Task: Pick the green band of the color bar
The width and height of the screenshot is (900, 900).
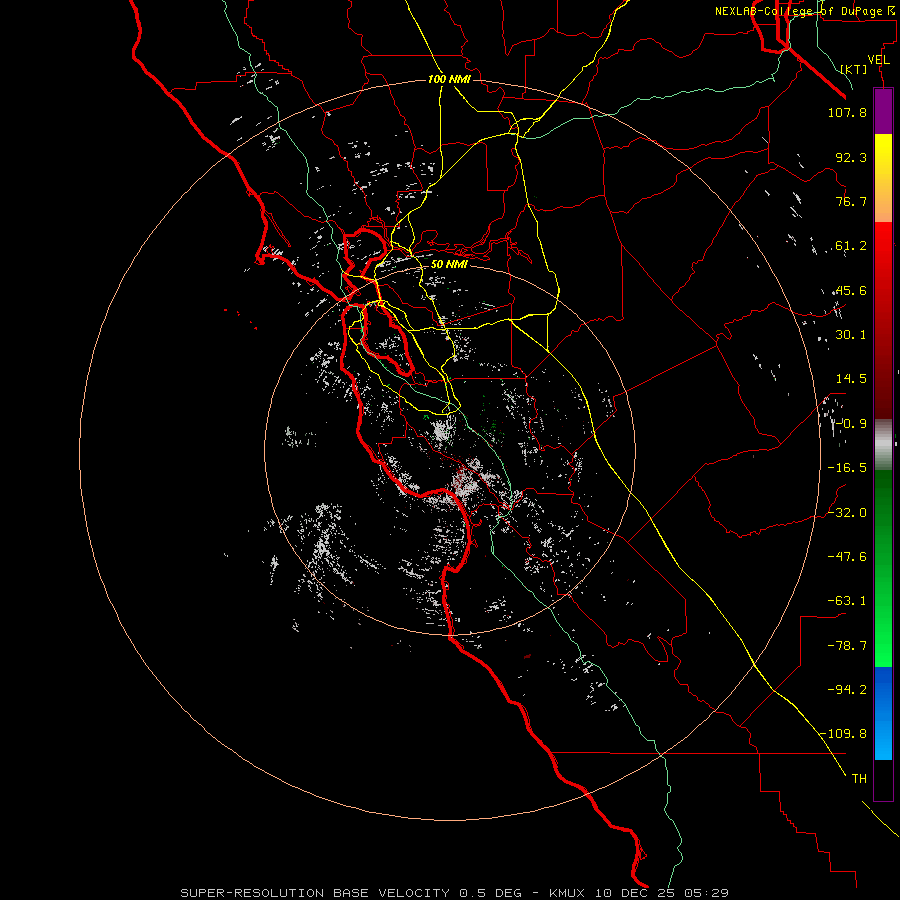Action: tap(883, 568)
